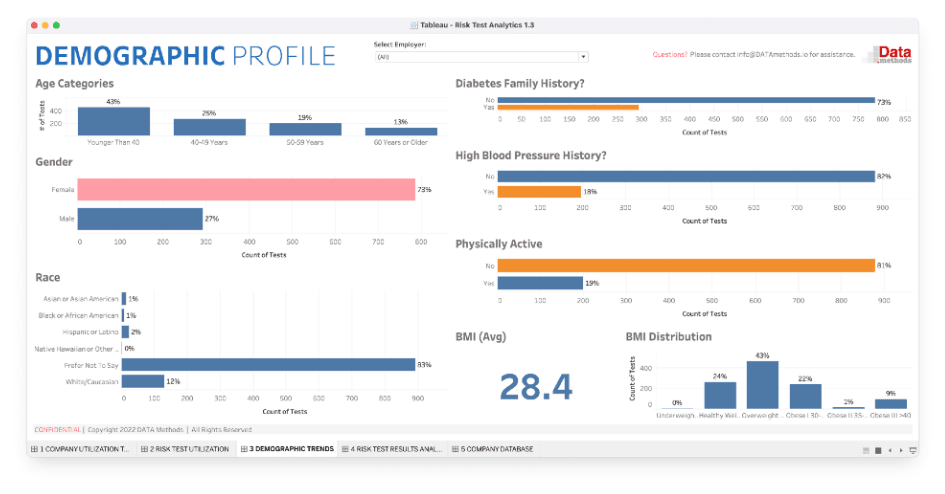Viewport: 945px width, 494px height.
Task: Click the green macOS fullscreen button
Action: tap(57, 24)
